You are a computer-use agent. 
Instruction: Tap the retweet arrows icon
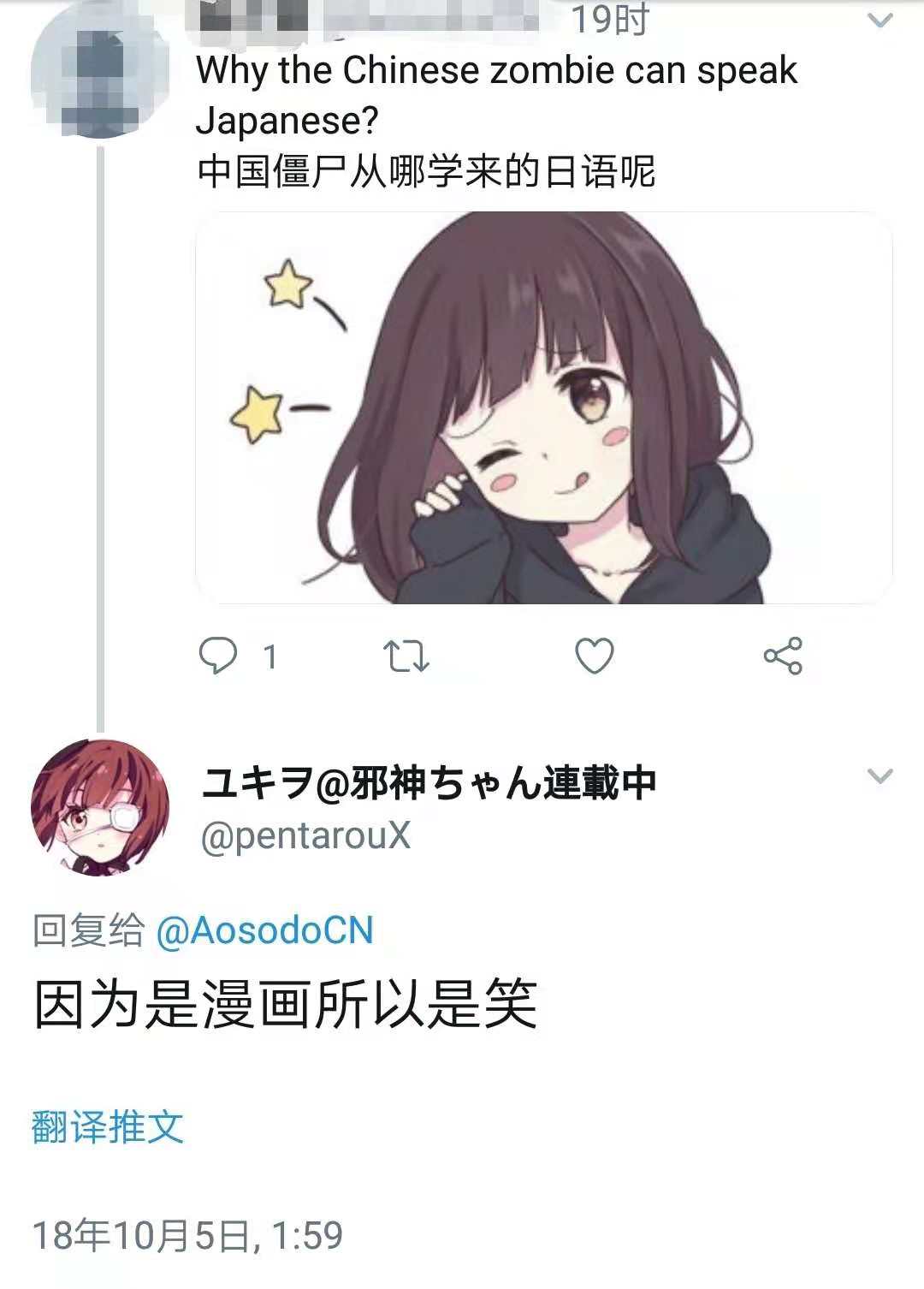(x=406, y=656)
